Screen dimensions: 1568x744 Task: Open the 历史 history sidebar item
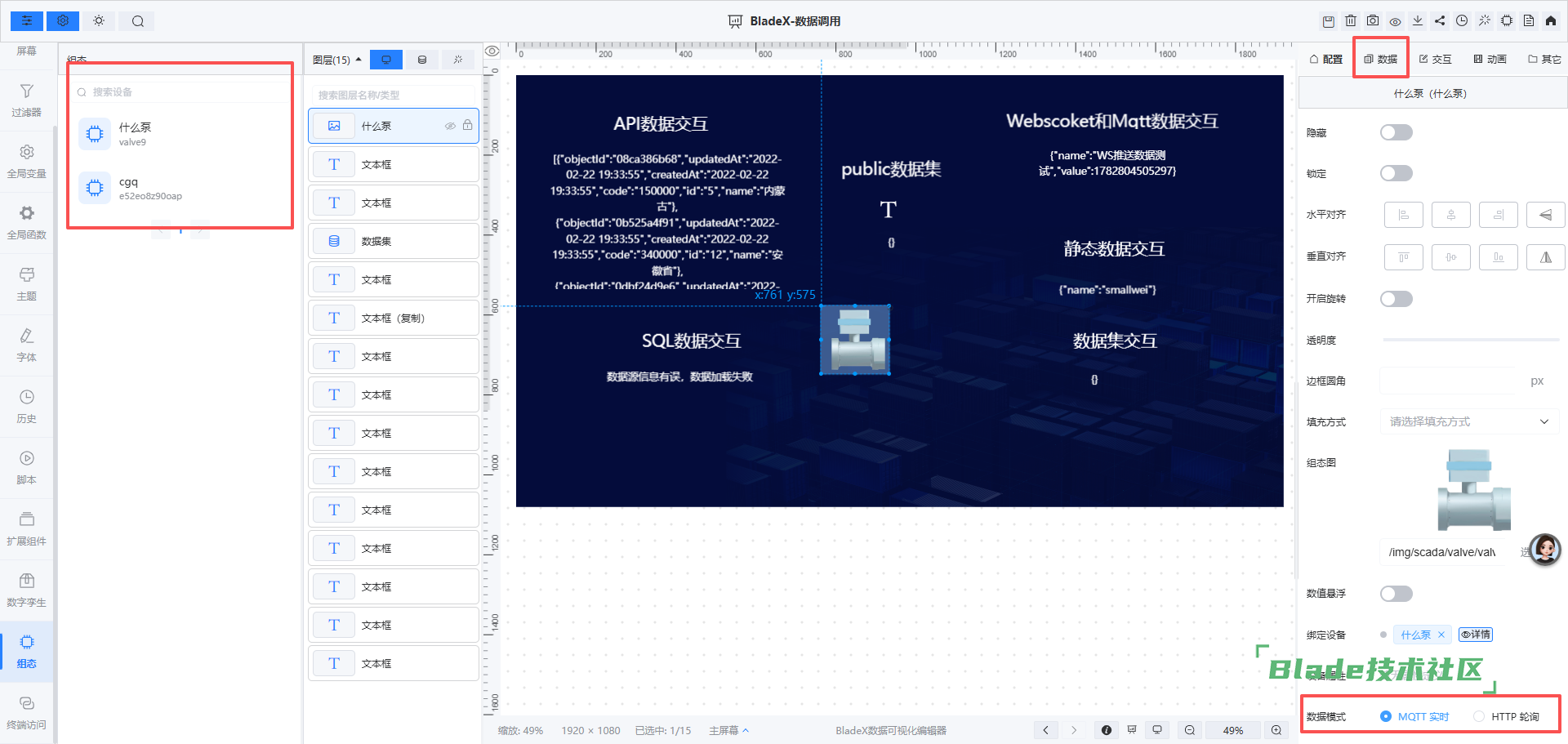(26, 407)
